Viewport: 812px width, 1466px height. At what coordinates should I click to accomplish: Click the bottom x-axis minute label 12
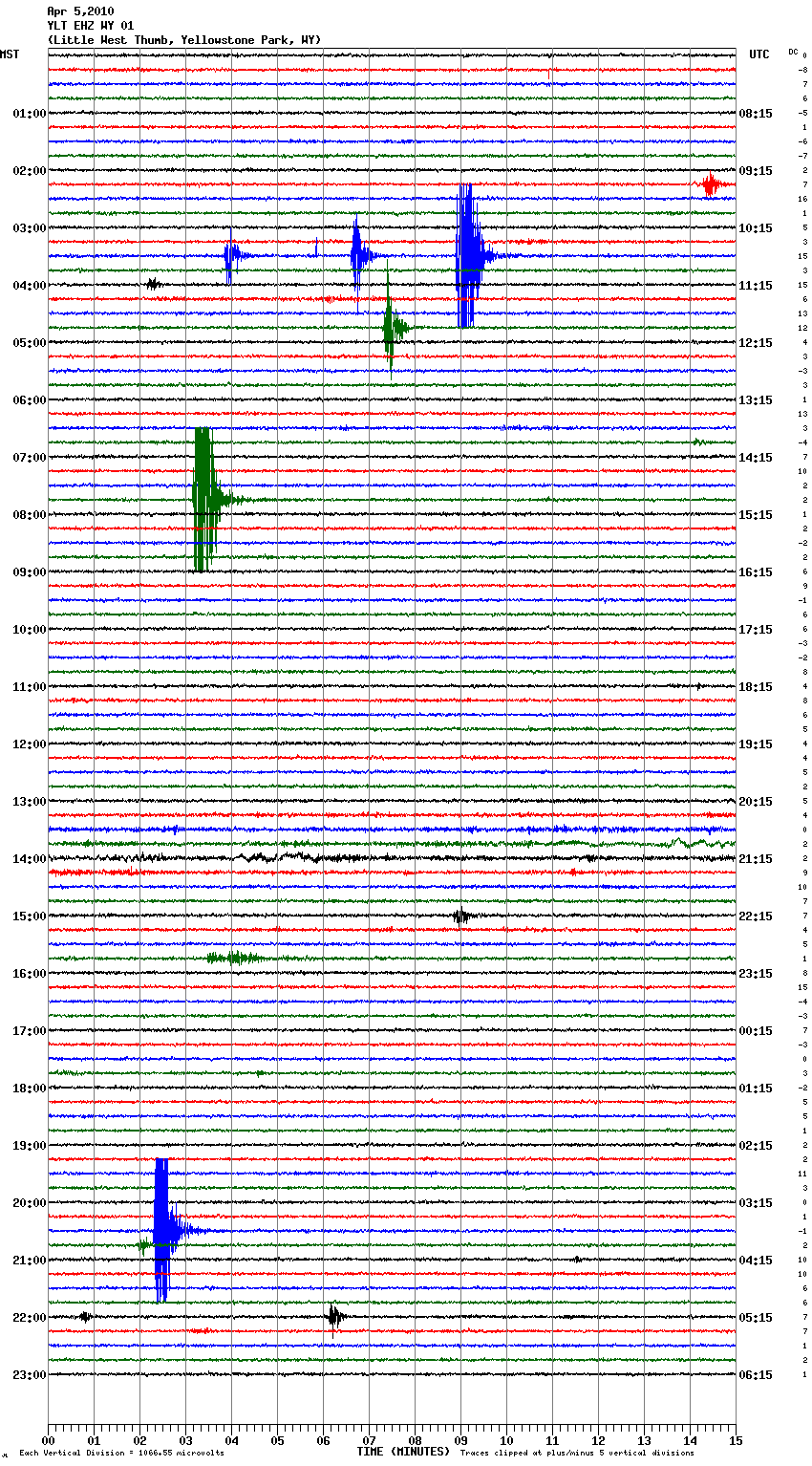point(598,1440)
